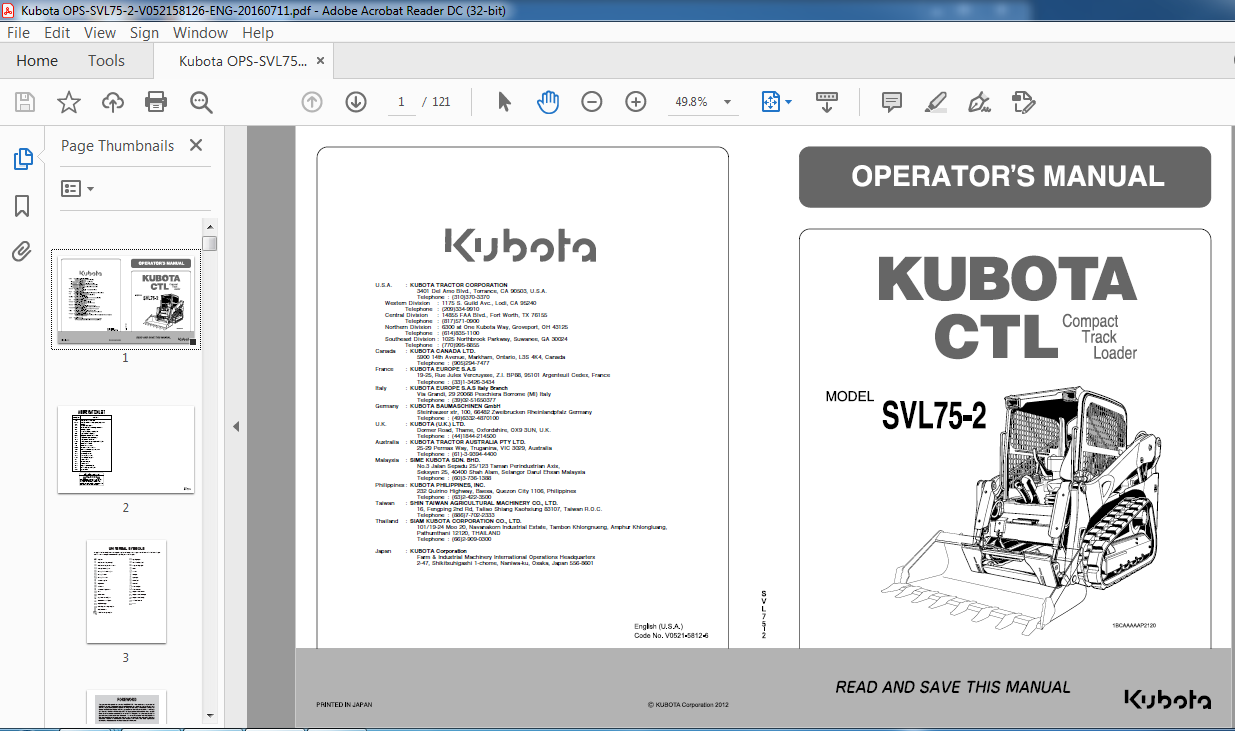Click the Save file icon
Screen dimensions: 1235x731
coord(25,102)
